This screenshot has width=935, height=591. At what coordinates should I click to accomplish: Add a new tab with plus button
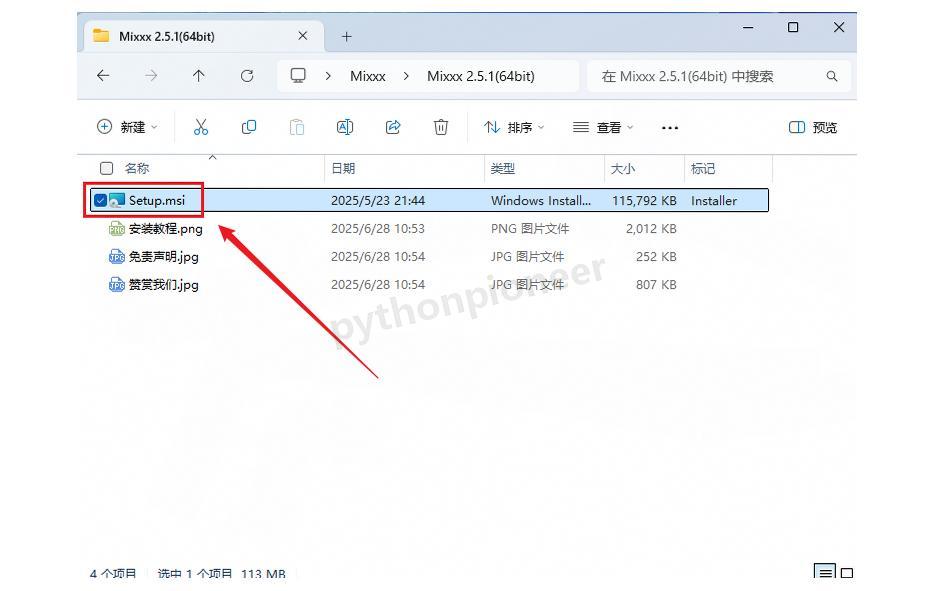click(x=346, y=36)
